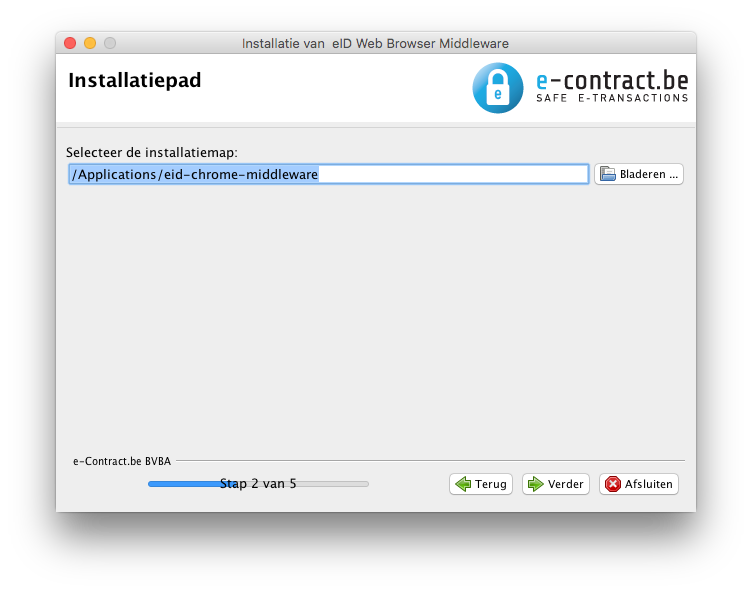Open the folder browser via Bladeren text
Screen dimensions: 752x592
(649, 174)
